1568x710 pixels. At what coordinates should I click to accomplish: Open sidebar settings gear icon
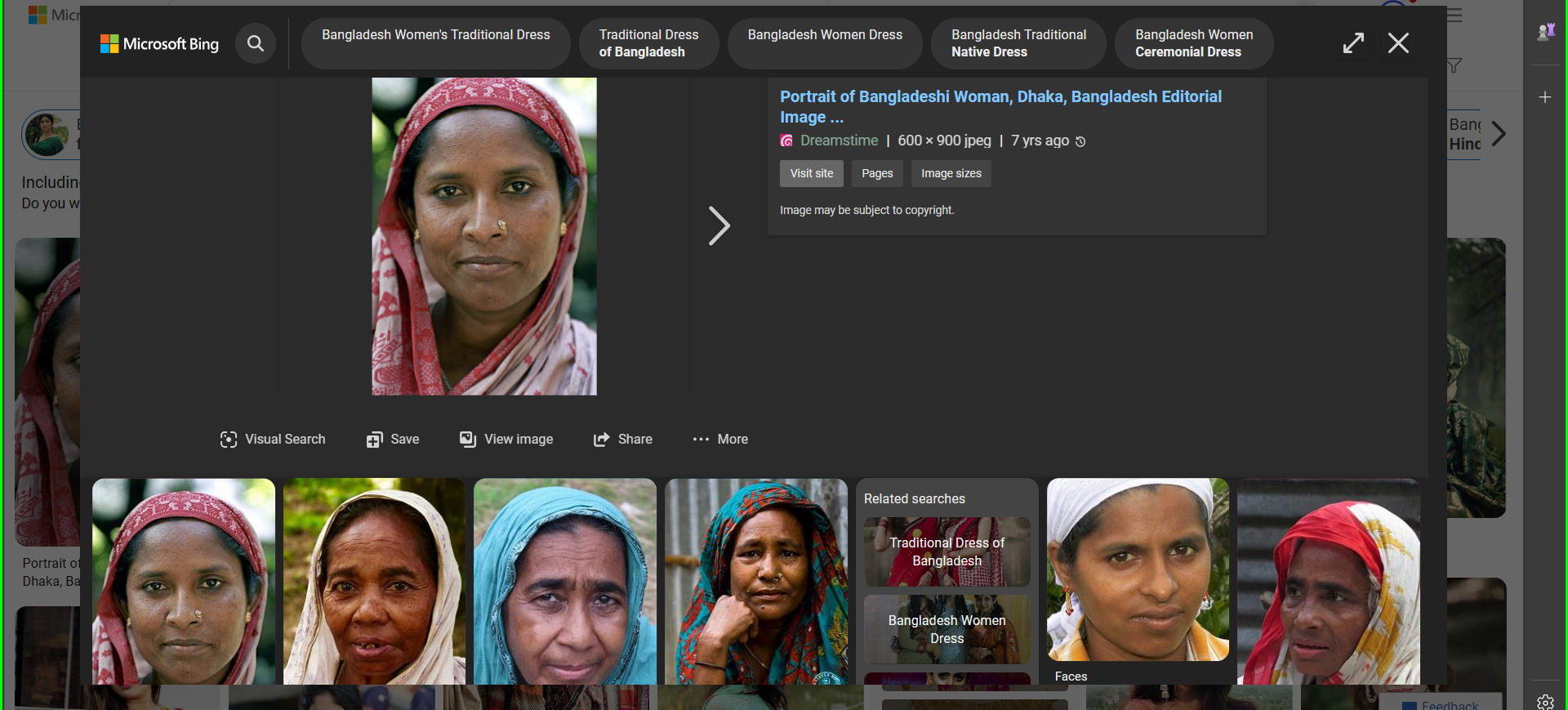pyautogui.click(x=1545, y=701)
